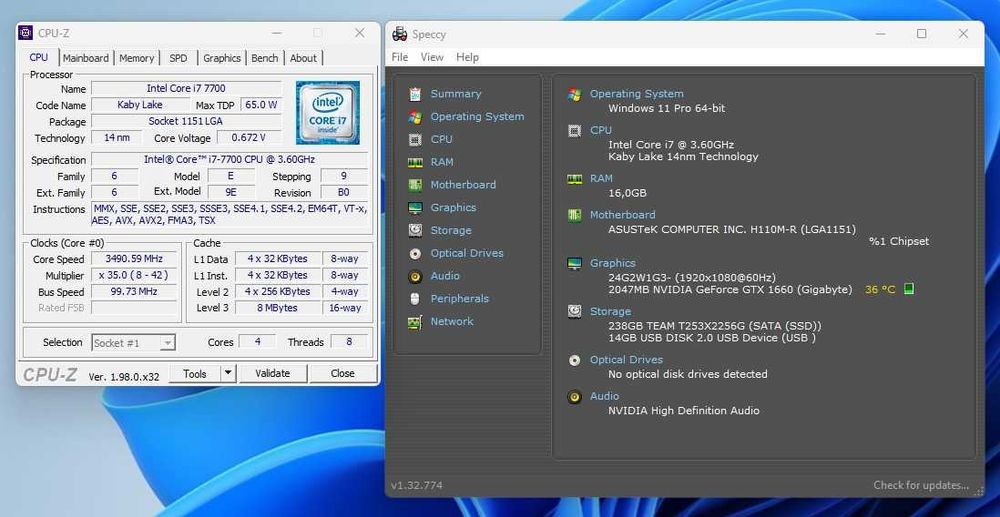Open the Help menu in Speccy
Image resolution: width=1000 pixels, height=517 pixels.
[467, 57]
